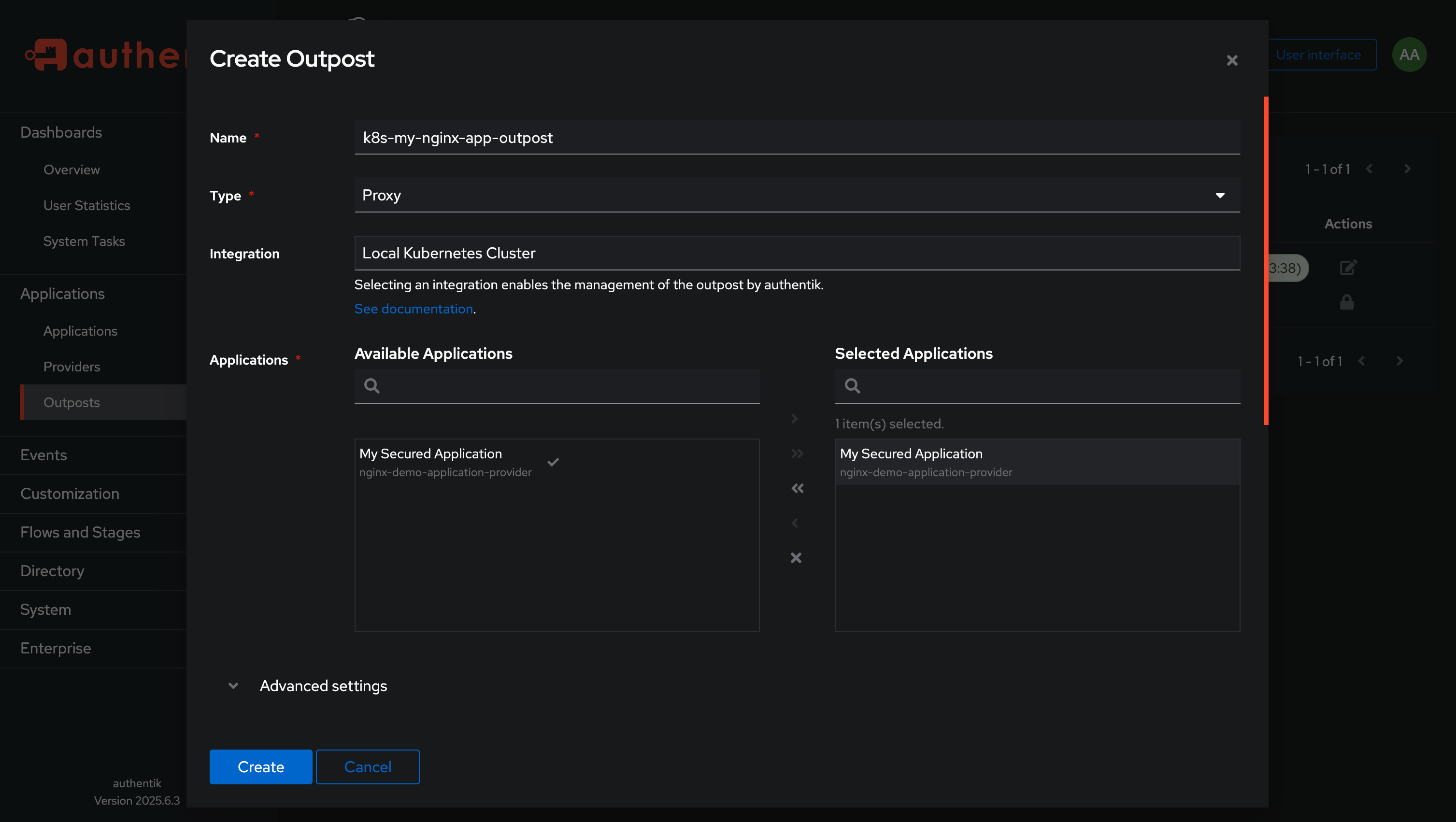1456x822 pixels.
Task: Close the Create Outpost dialog
Action: pyautogui.click(x=1231, y=60)
